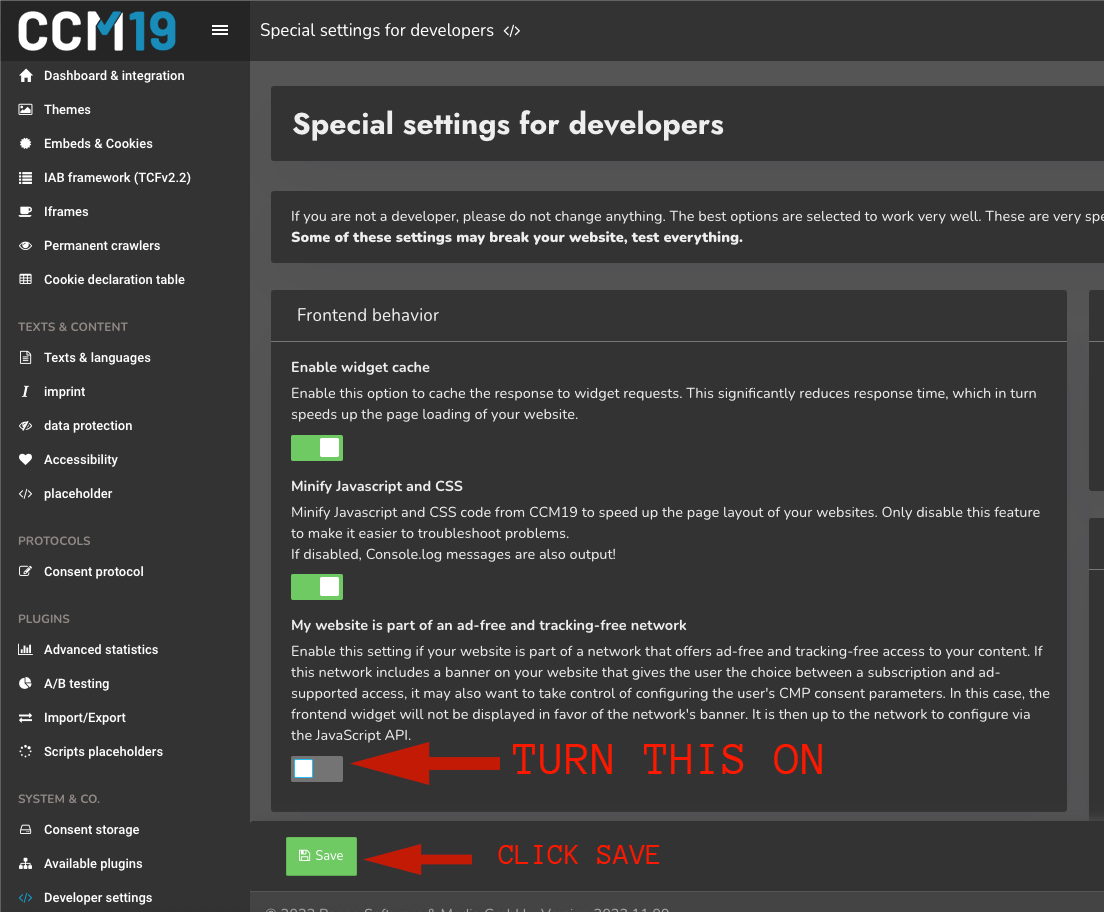Click the code icon beside Developer settings
1104x912 pixels.
tap(25, 897)
